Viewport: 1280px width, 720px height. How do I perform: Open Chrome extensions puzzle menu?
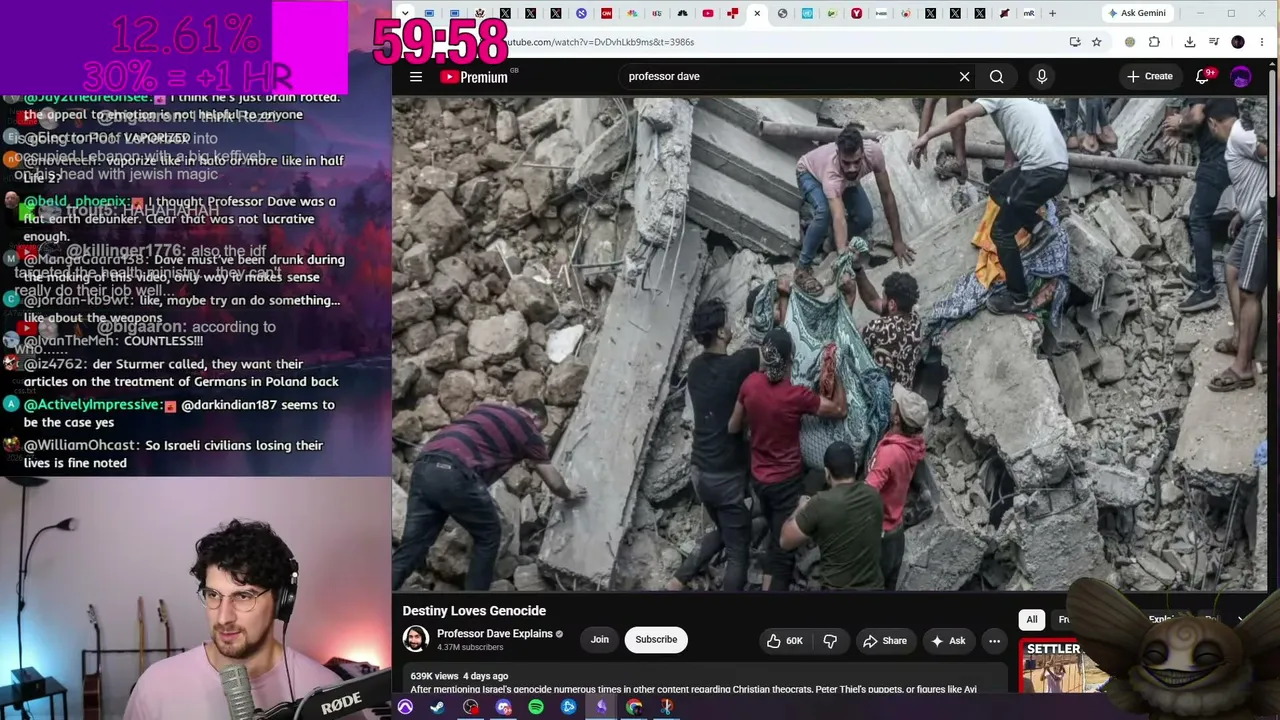point(1154,42)
